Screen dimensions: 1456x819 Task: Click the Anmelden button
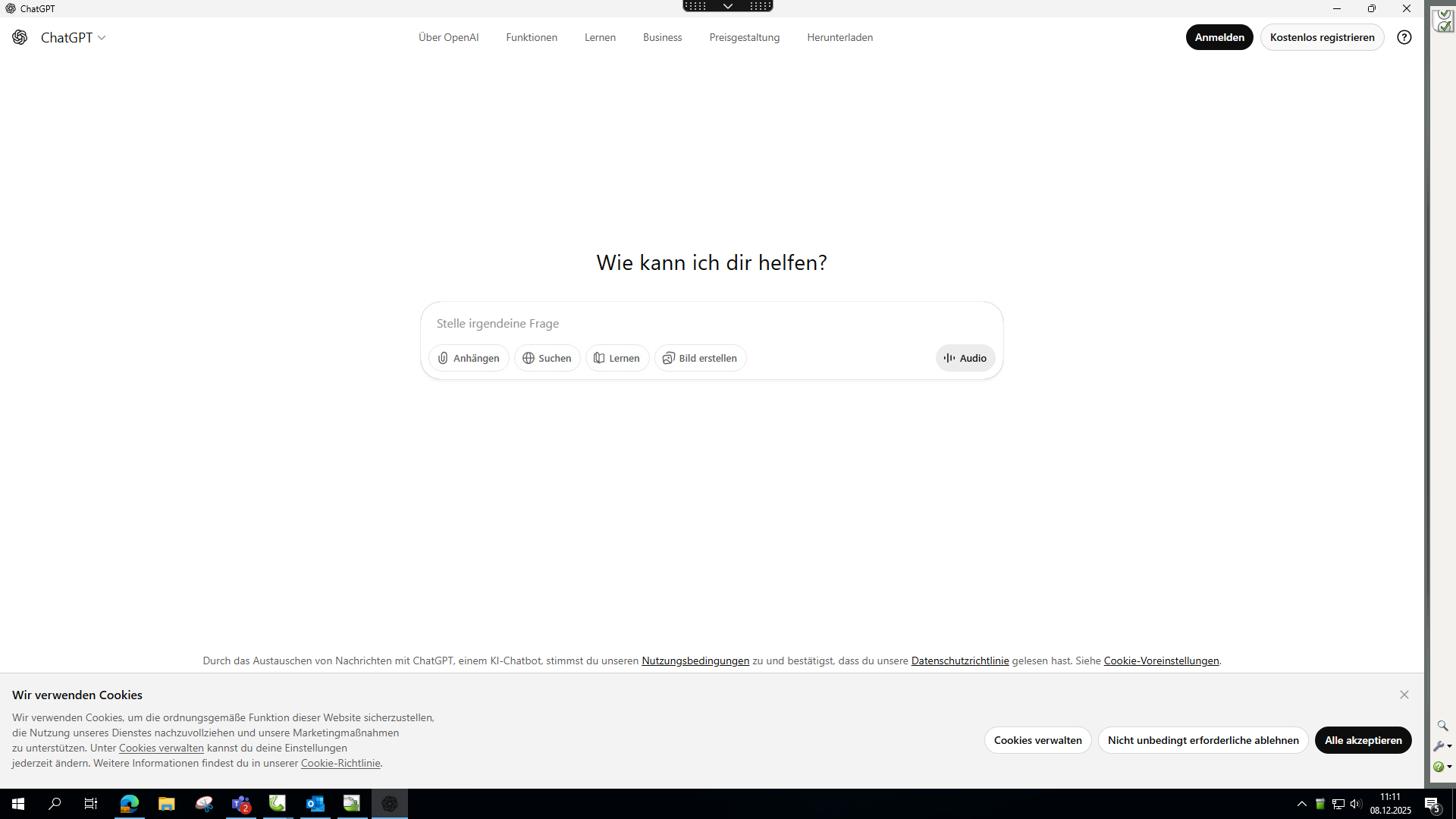pyautogui.click(x=1219, y=37)
